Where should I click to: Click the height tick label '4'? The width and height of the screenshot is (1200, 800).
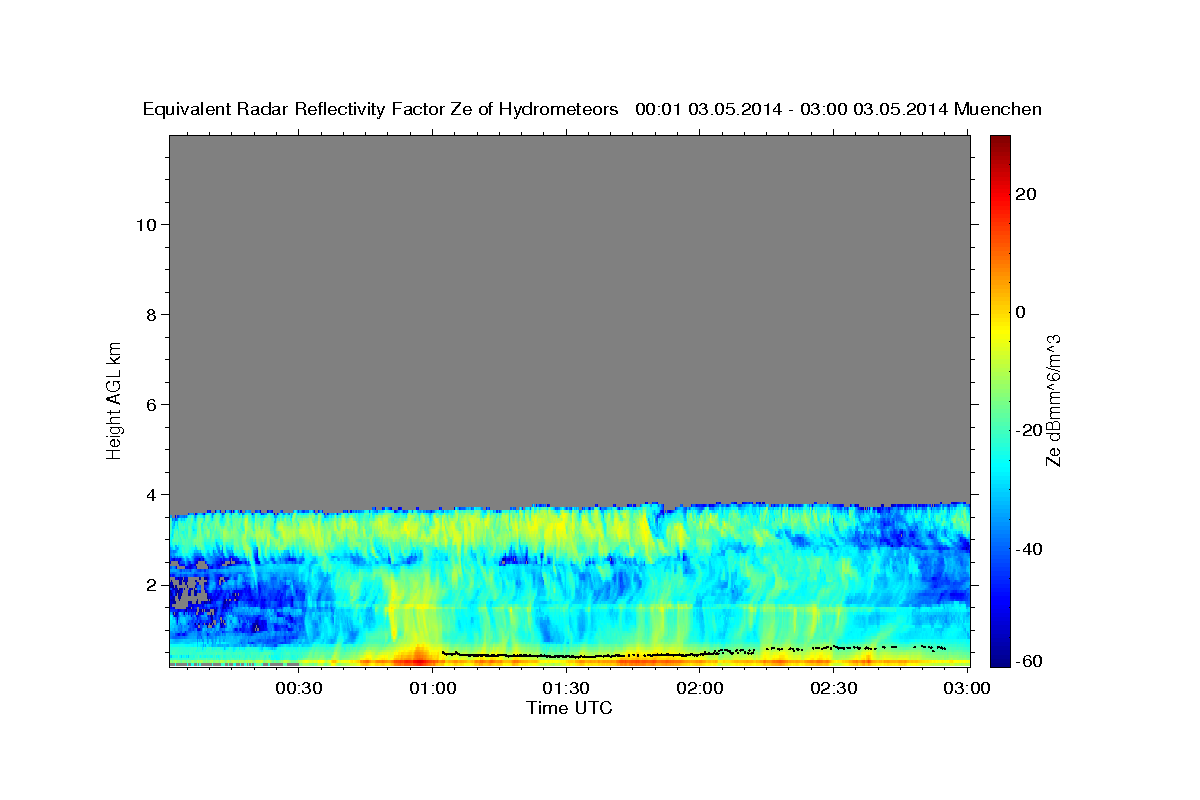151,494
